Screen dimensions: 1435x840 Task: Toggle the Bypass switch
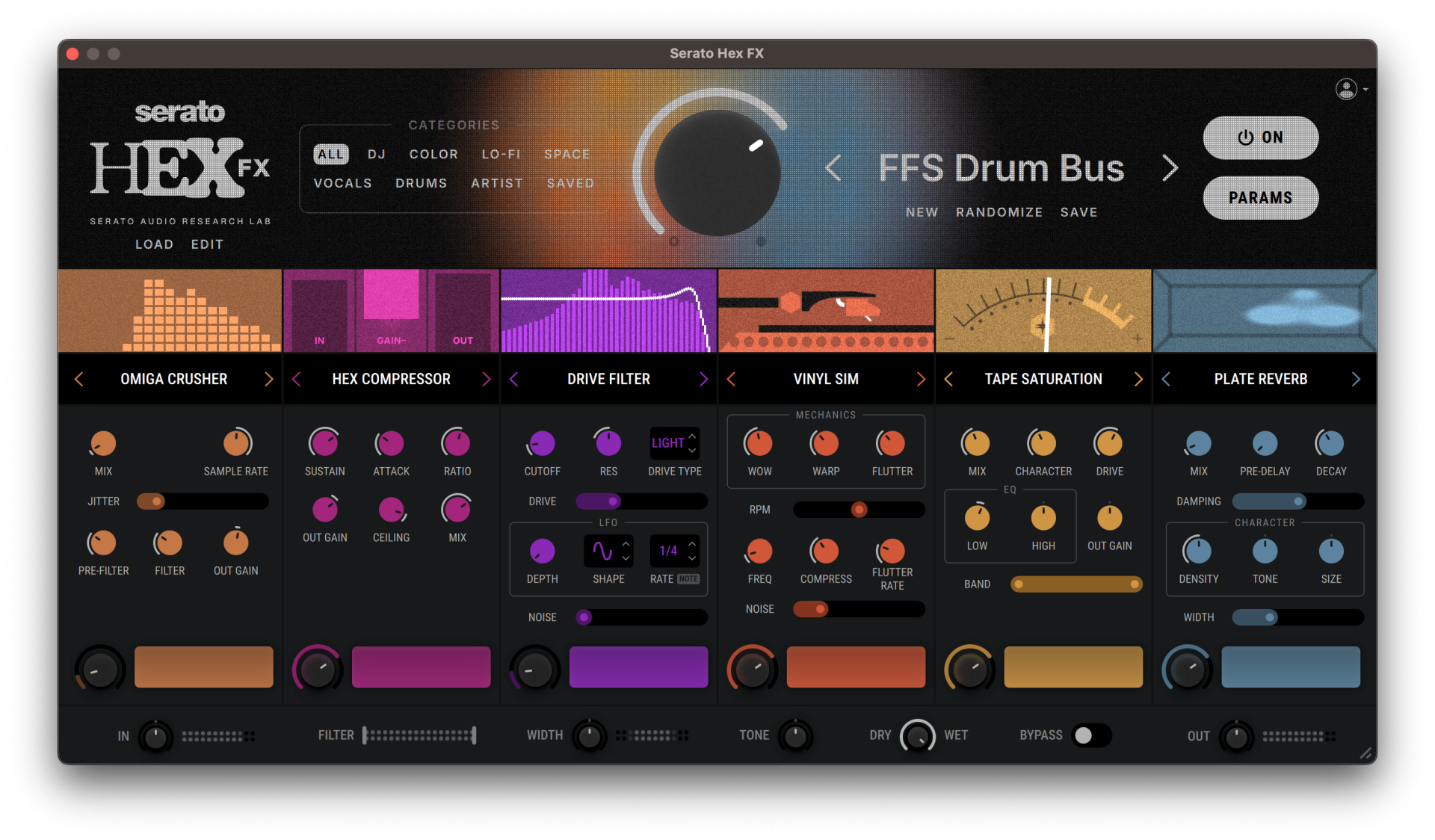pyautogui.click(x=1090, y=735)
